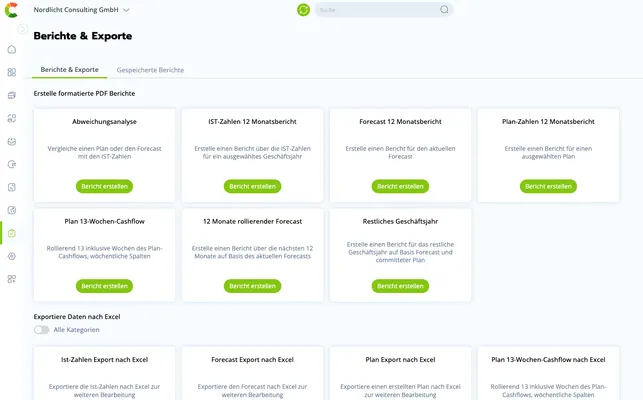Open the wallet icon in sidebar
The height and width of the screenshot is (400, 643).
point(12,96)
